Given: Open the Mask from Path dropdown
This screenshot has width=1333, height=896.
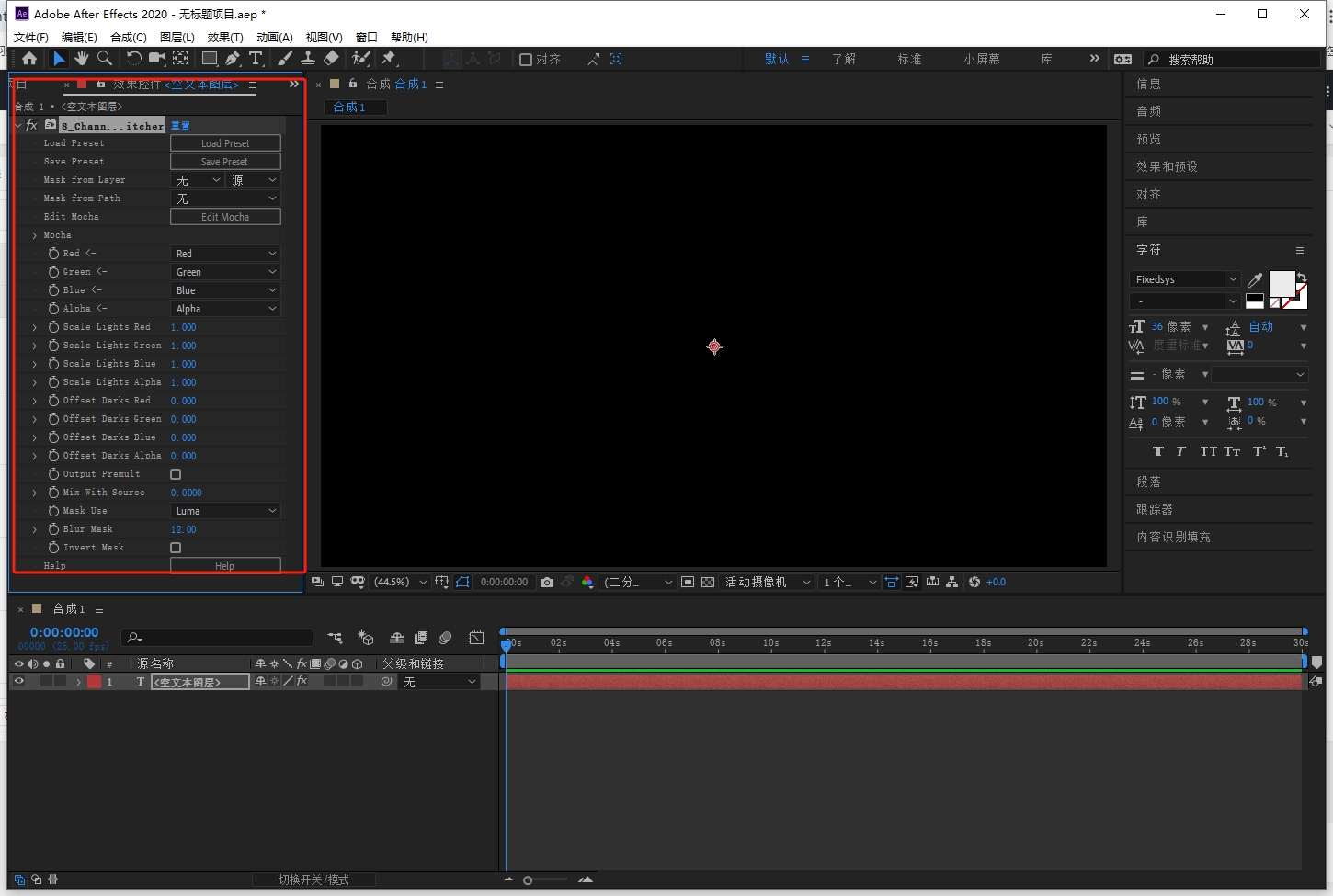Looking at the screenshot, I should (x=225, y=198).
